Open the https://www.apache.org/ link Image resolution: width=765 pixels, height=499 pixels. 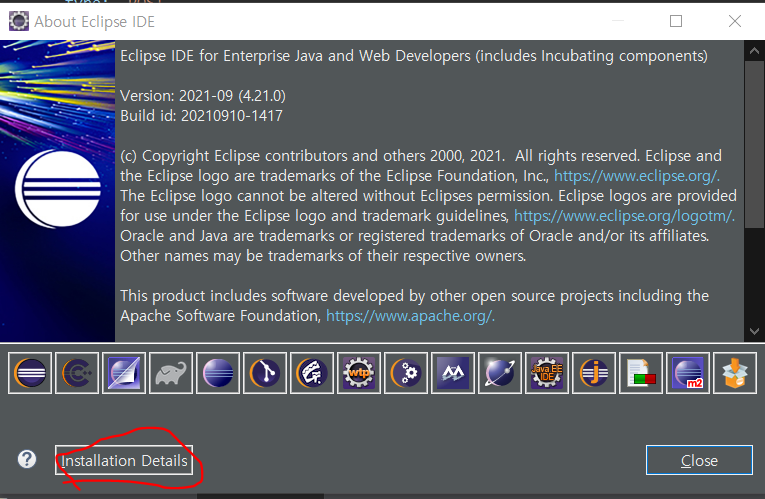tap(410, 316)
